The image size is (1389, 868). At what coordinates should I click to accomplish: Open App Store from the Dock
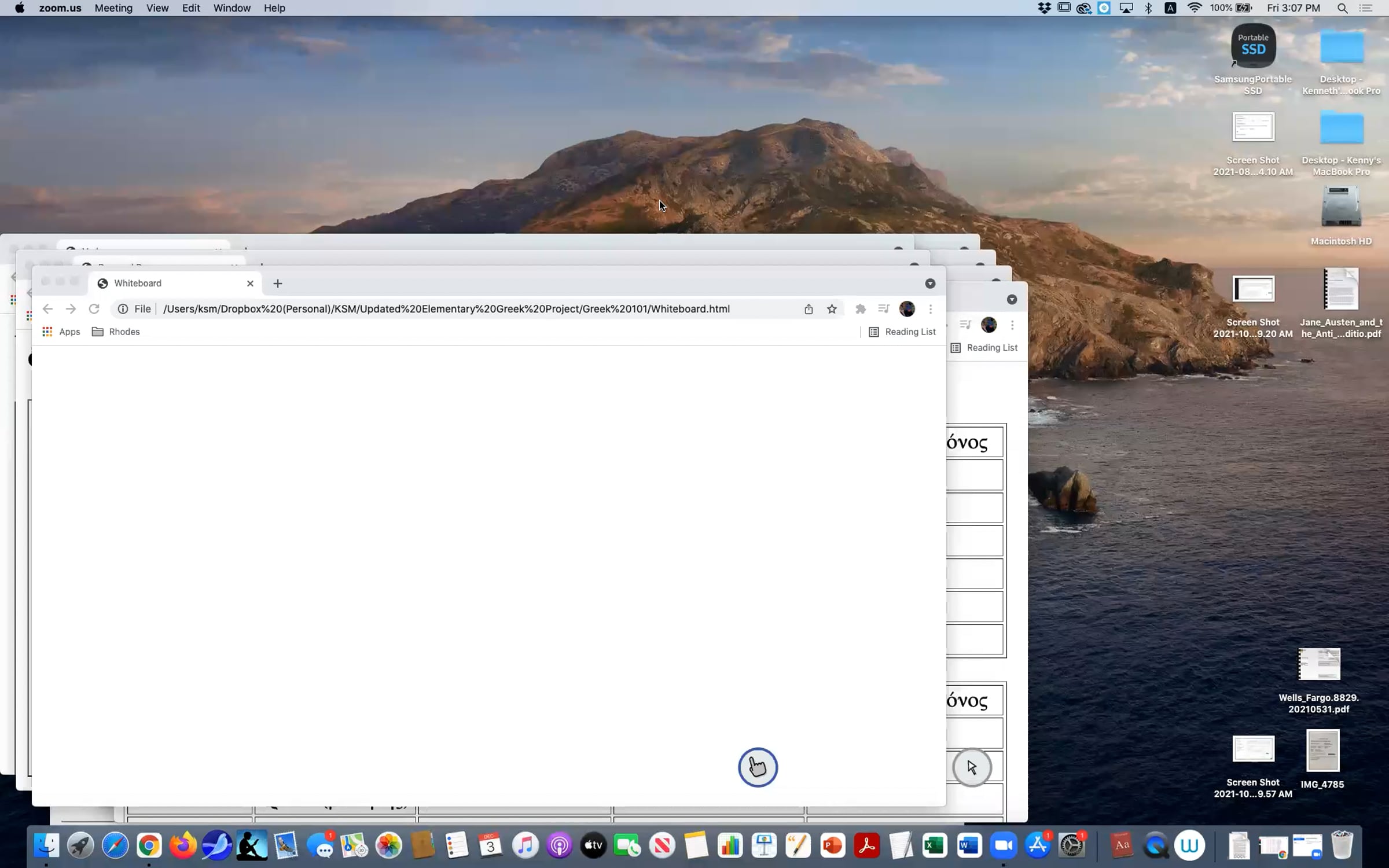tap(1038, 845)
